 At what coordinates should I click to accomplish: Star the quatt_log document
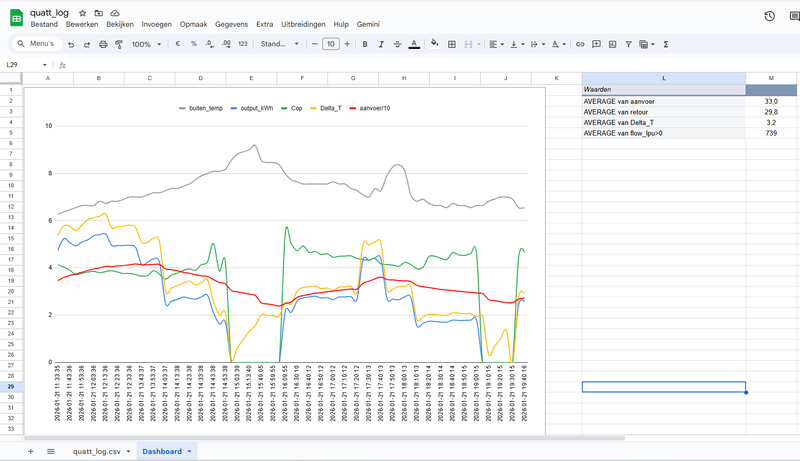coord(82,12)
